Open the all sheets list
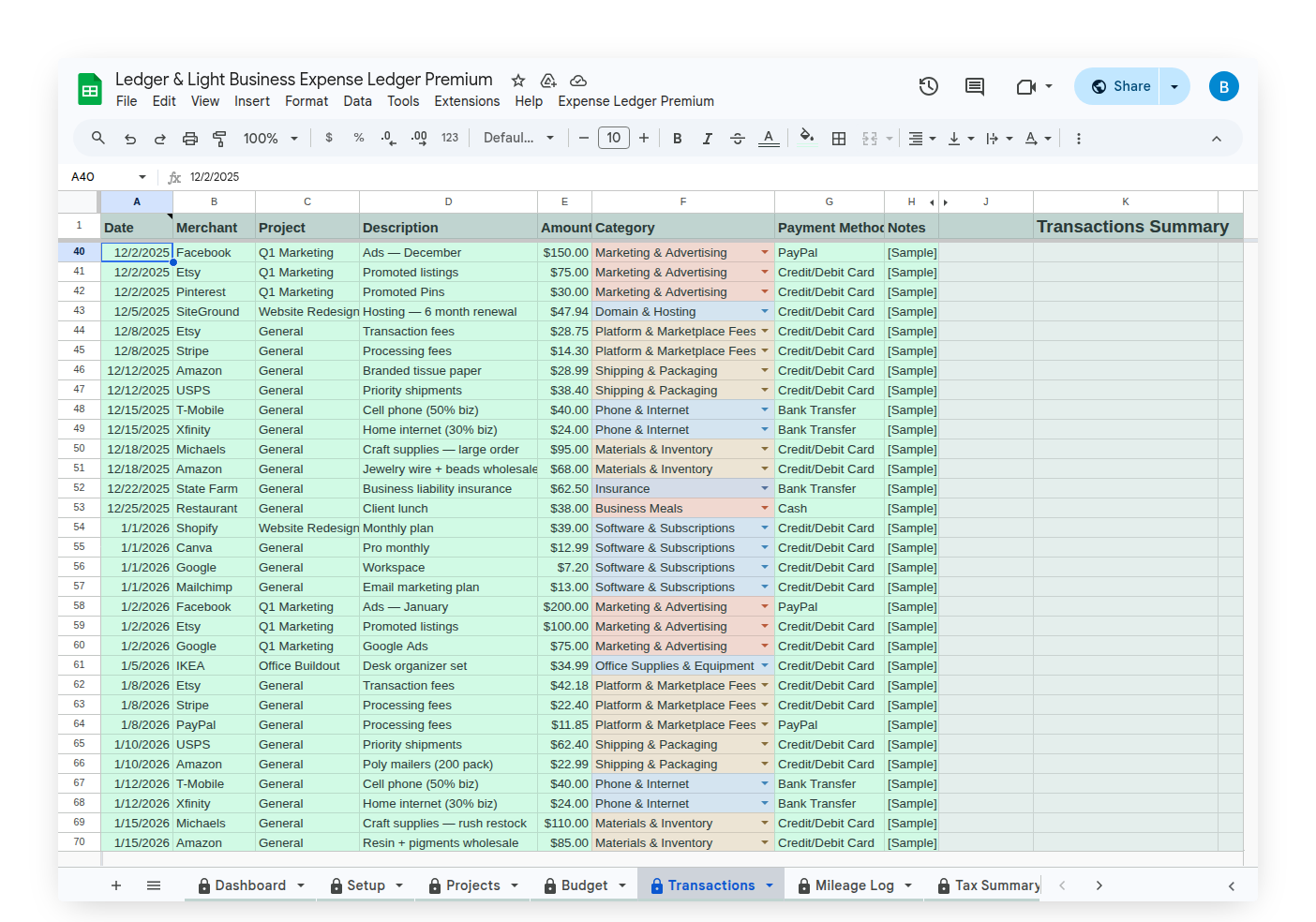The image size is (1316, 922). [x=154, y=885]
